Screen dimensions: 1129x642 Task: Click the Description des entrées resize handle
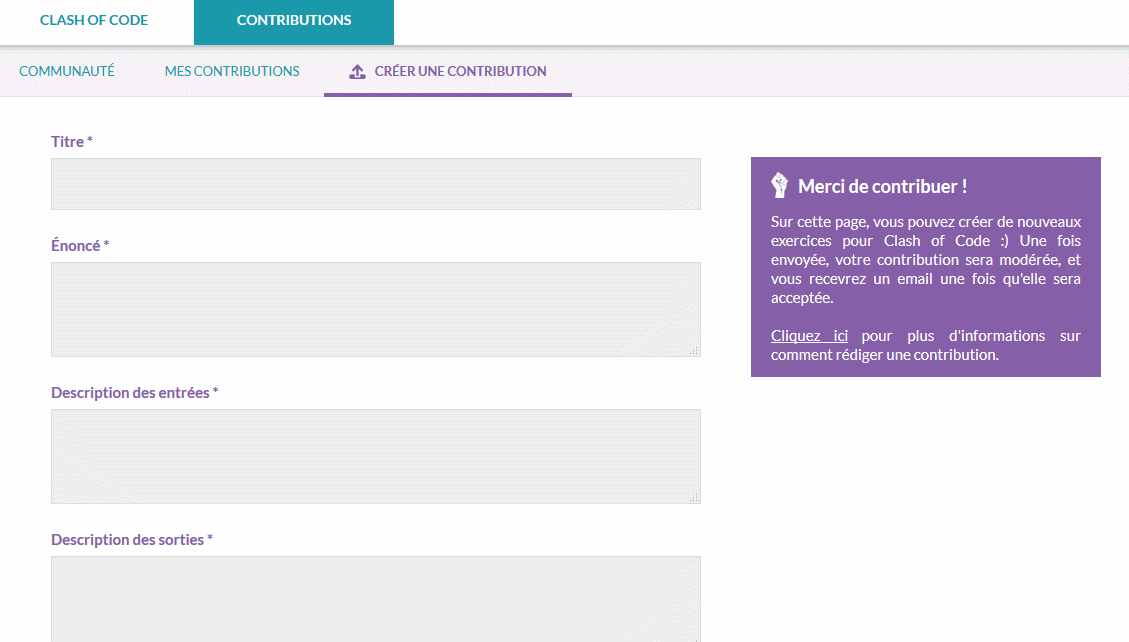coord(694,497)
